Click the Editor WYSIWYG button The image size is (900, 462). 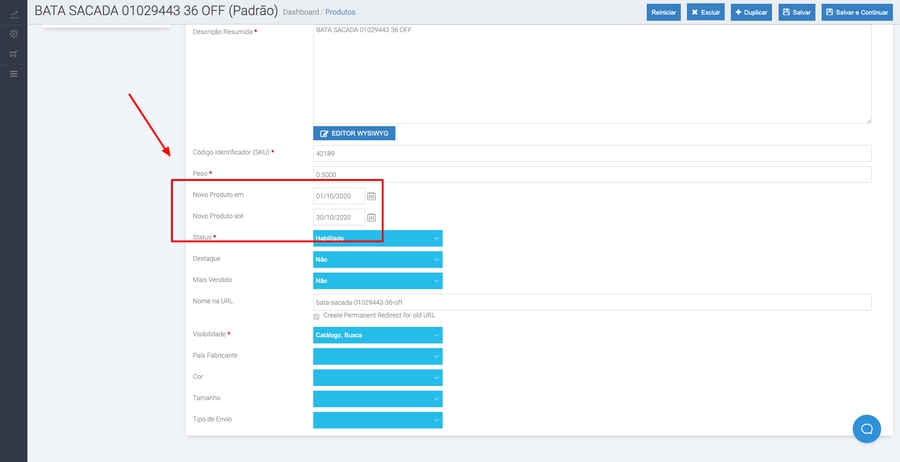354,133
